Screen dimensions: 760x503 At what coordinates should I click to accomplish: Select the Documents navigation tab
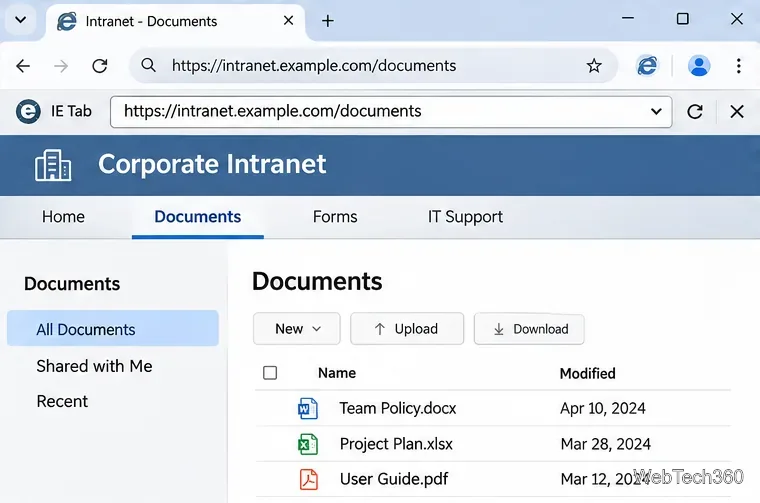pos(198,217)
